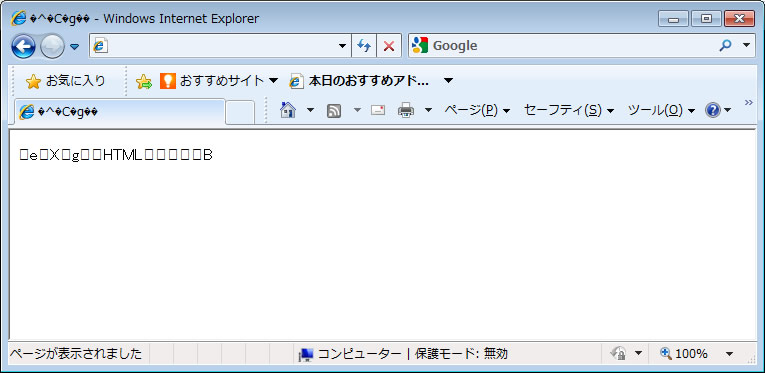Click the computer zone icon in status bar
This screenshot has height=373, width=765.
tap(305, 354)
